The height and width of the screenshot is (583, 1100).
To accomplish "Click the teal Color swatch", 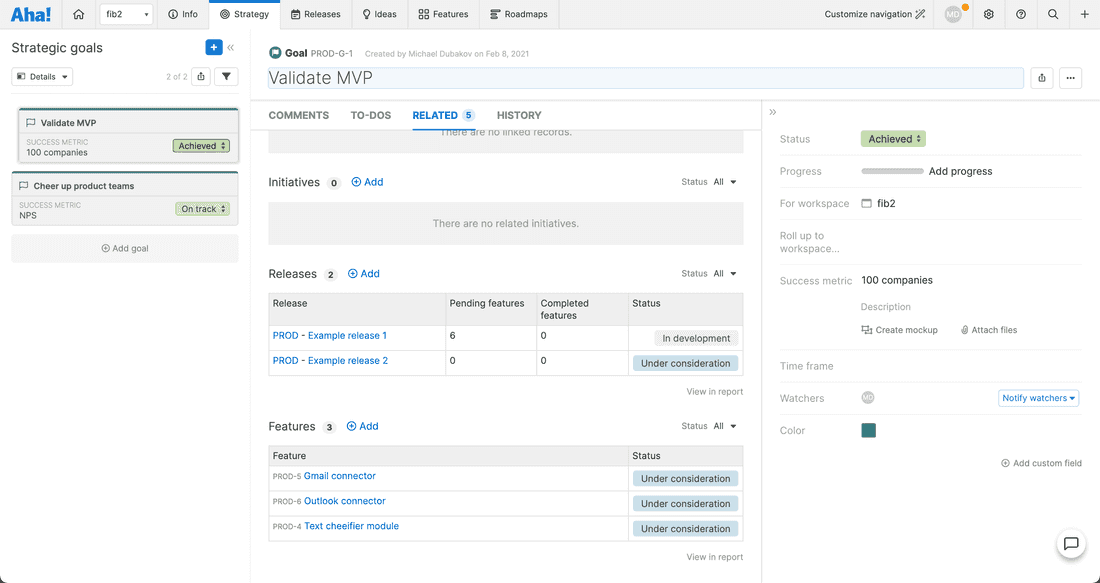I will click(x=868, y=430).
